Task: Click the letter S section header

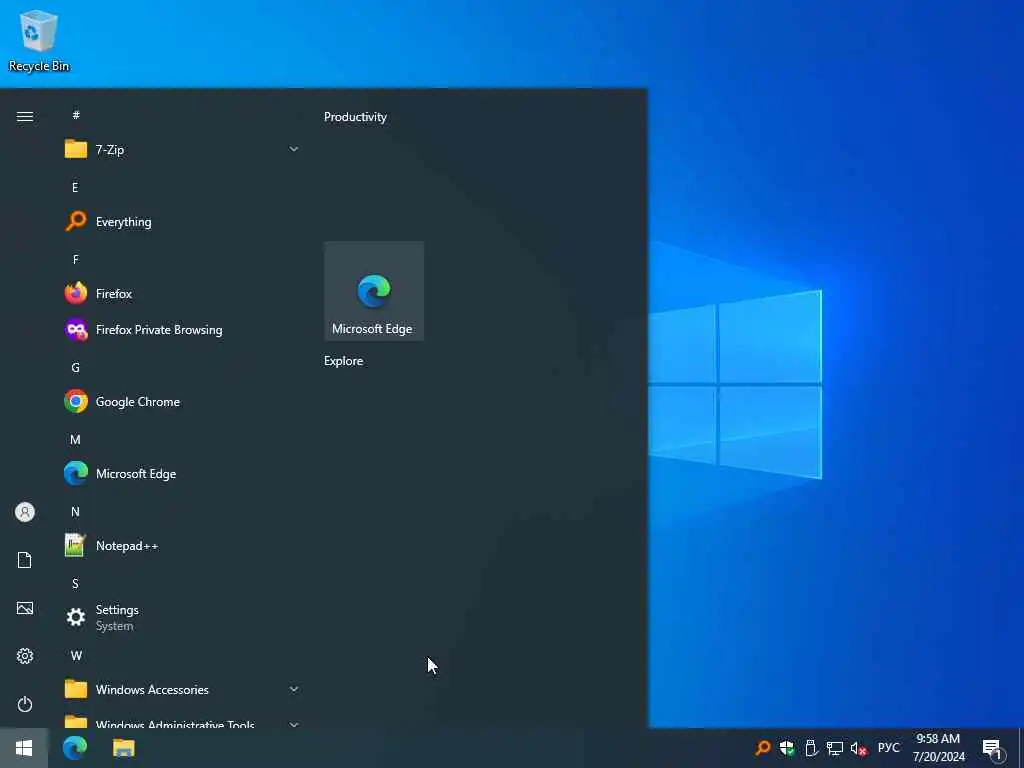Action: [75, 583]
